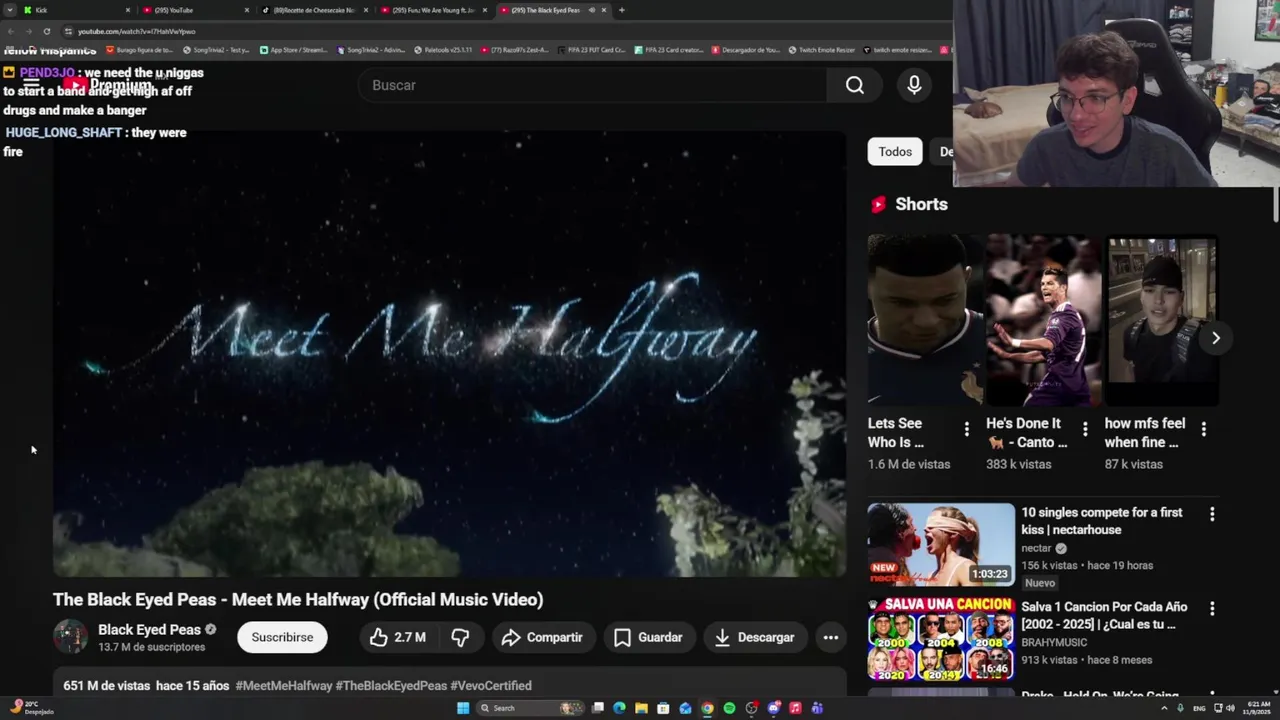Click the Buscar search input field

click(x=595, y=85)
